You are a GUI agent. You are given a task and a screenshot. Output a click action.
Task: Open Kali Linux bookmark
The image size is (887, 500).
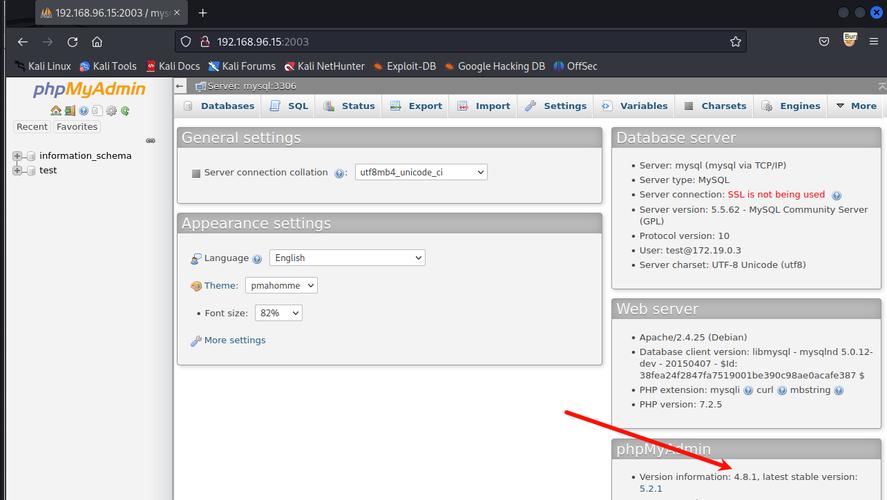[x=43, y=66]
